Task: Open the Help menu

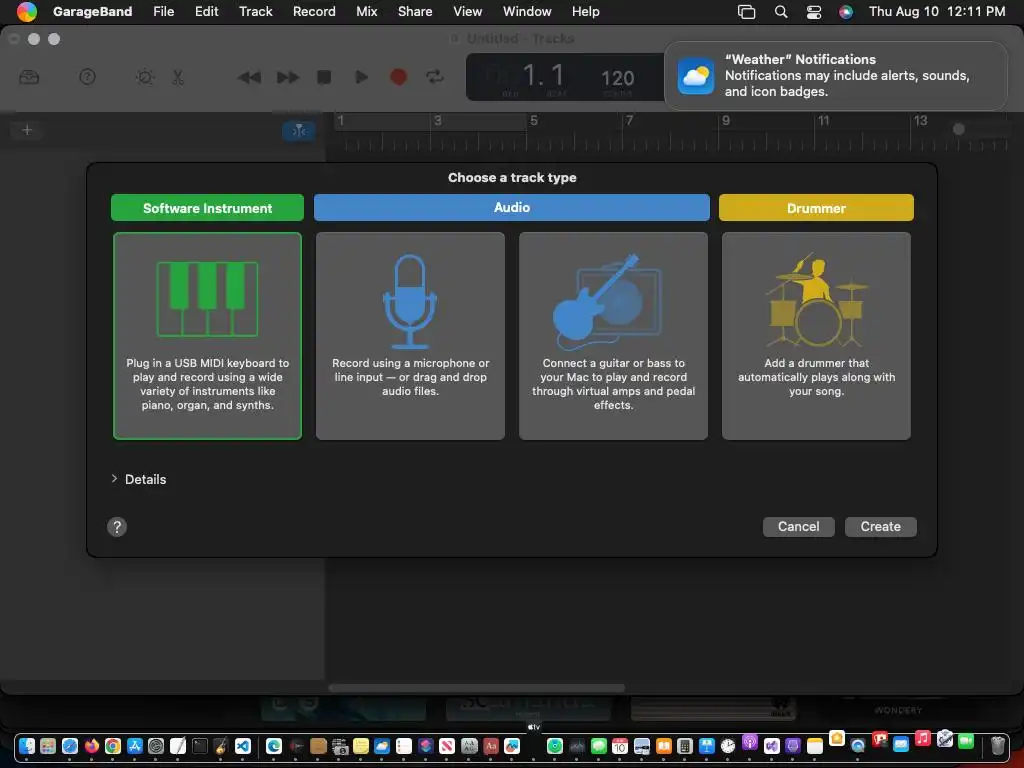Action: 585,12
